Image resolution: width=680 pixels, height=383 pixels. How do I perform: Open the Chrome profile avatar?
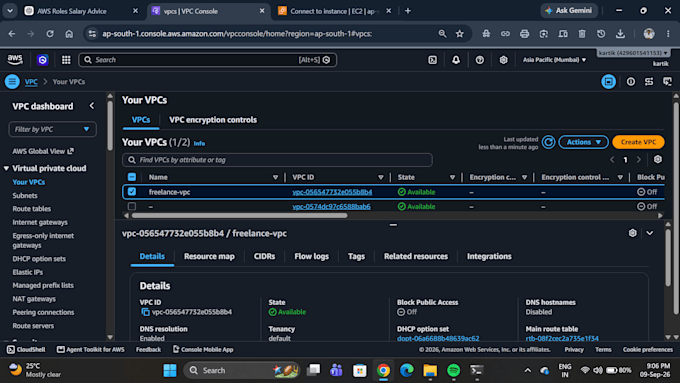click(x=649, y=34)
